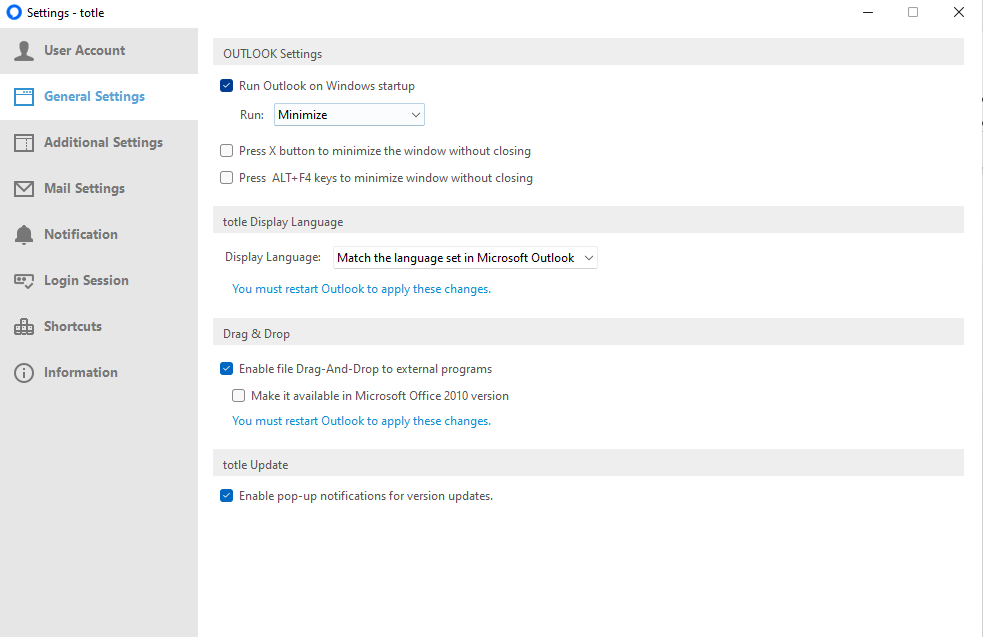Toggle Enable file Drag-And-Drop checkbox
Screen dimensions: 983x637
click(x=226, y=369)
